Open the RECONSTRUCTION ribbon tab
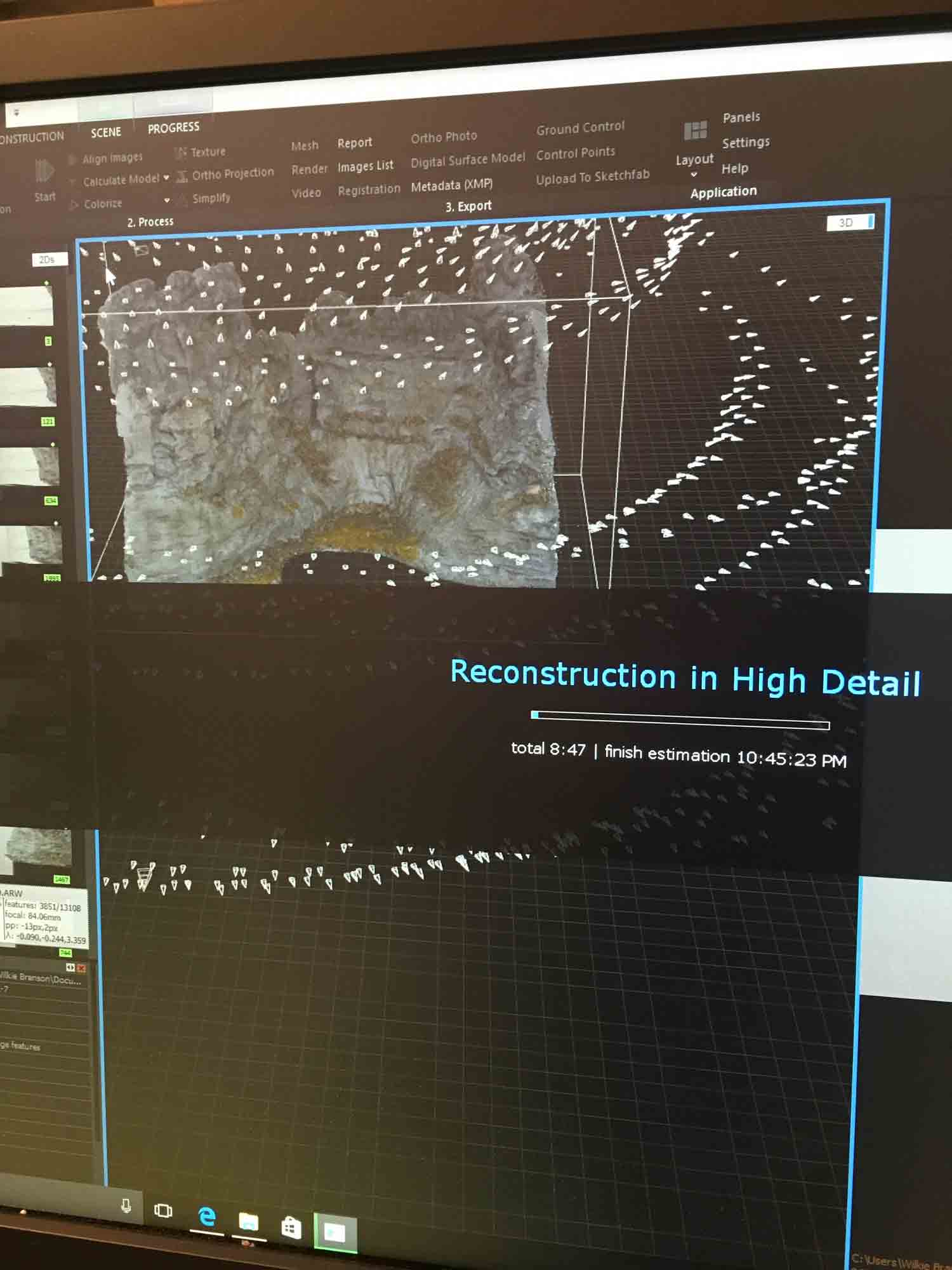Image resolution: width=952 pixels, height=1270 pixels. [x=31, y=137]
